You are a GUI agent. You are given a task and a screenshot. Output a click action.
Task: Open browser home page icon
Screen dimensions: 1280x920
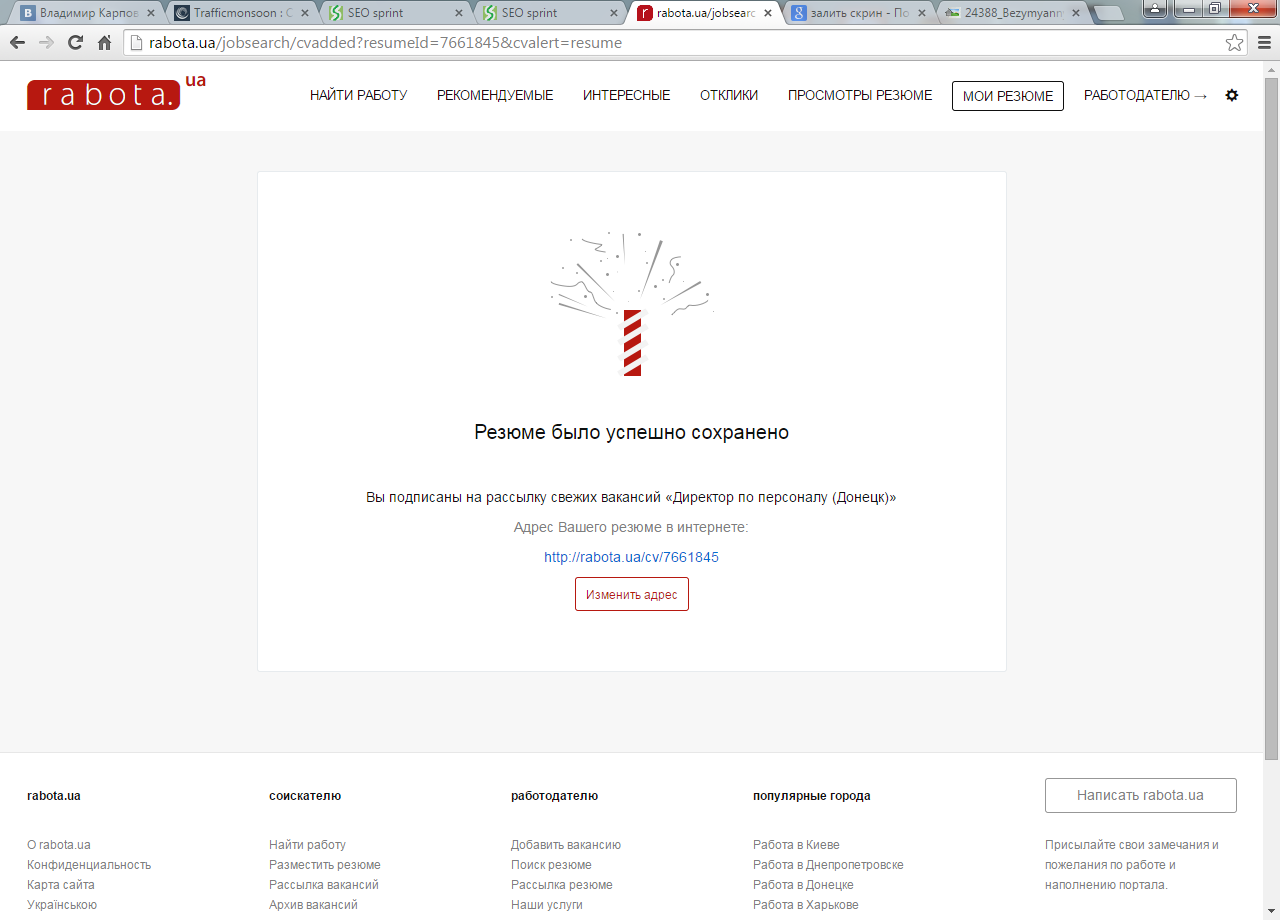[104, 43]
